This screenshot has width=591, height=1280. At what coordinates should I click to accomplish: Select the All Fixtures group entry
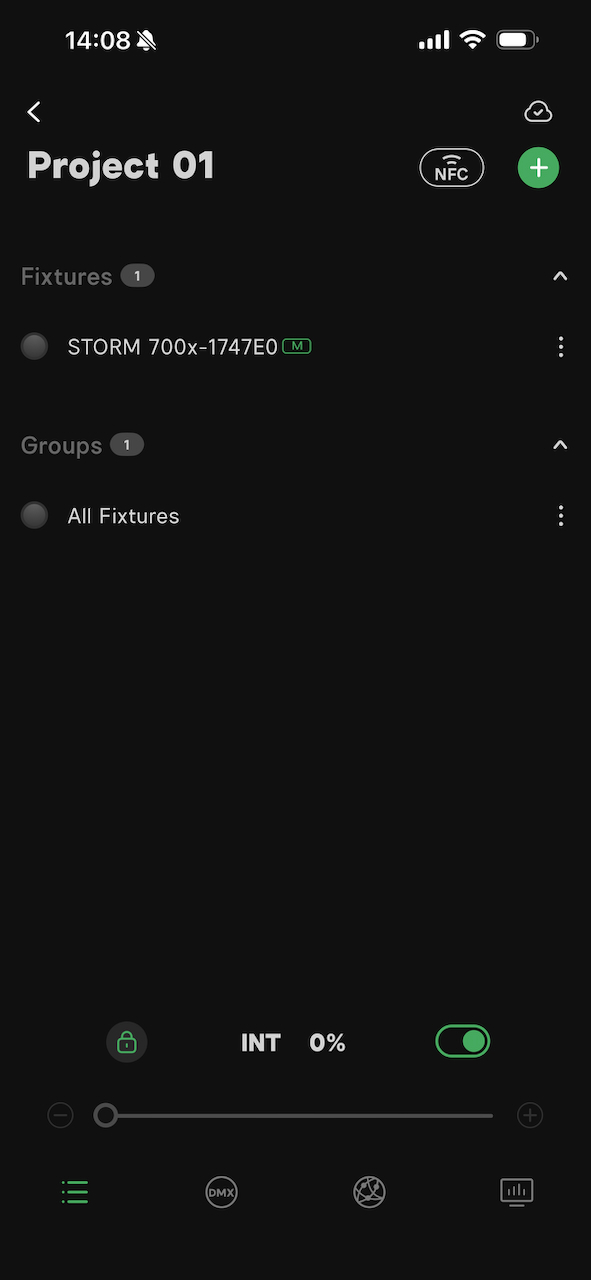click(123, 515)
